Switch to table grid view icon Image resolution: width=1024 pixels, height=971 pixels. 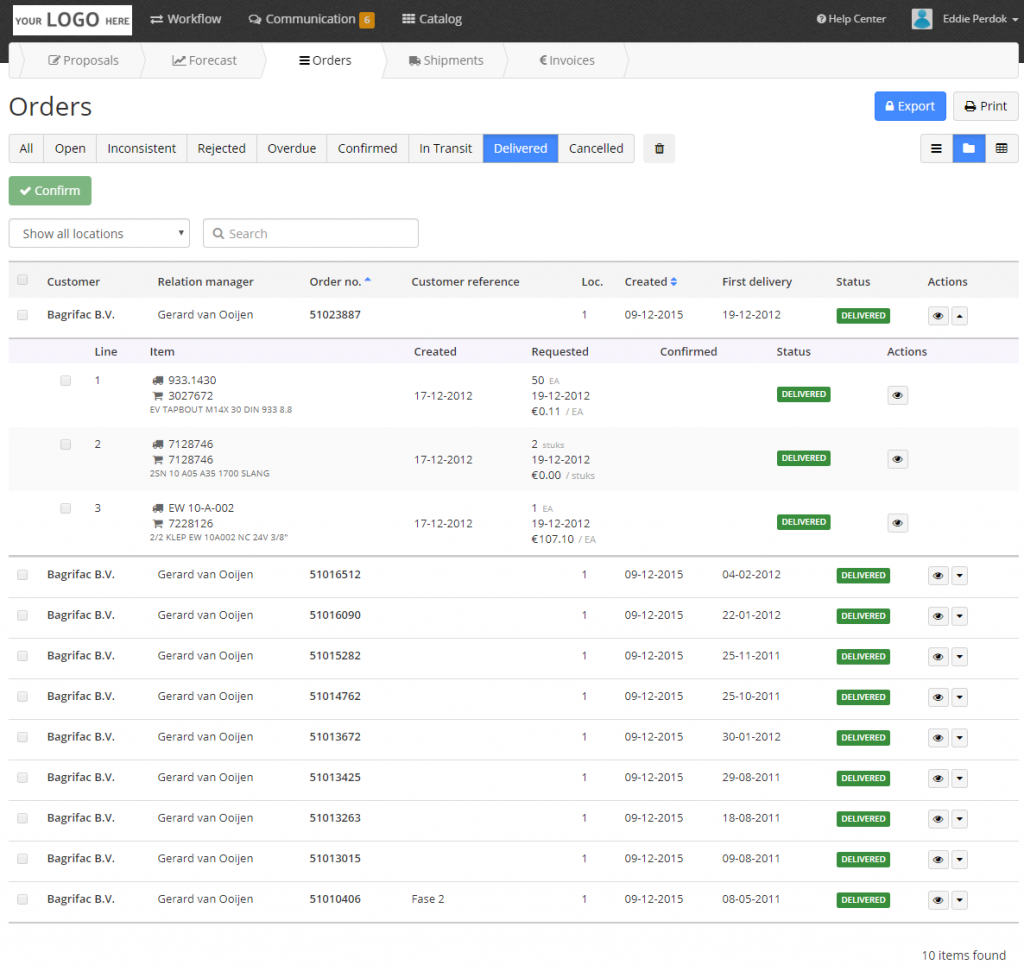click(x=1001, y=149)
